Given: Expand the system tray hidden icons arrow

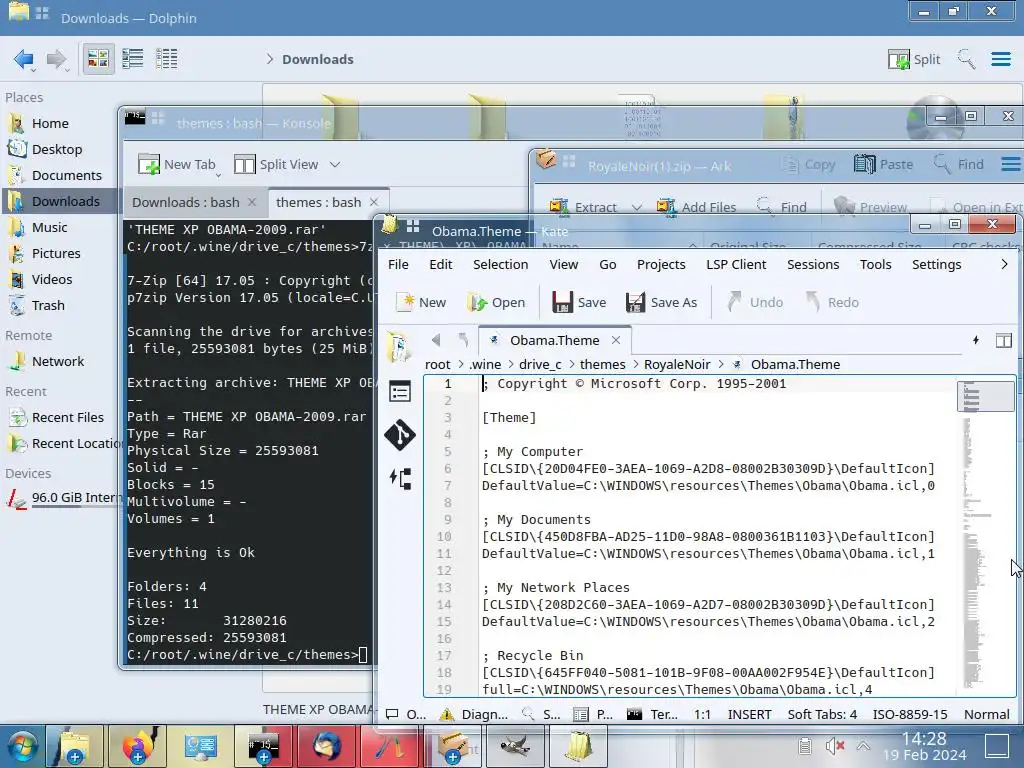Looking at the screenshot, I should (x=863, y=746).
